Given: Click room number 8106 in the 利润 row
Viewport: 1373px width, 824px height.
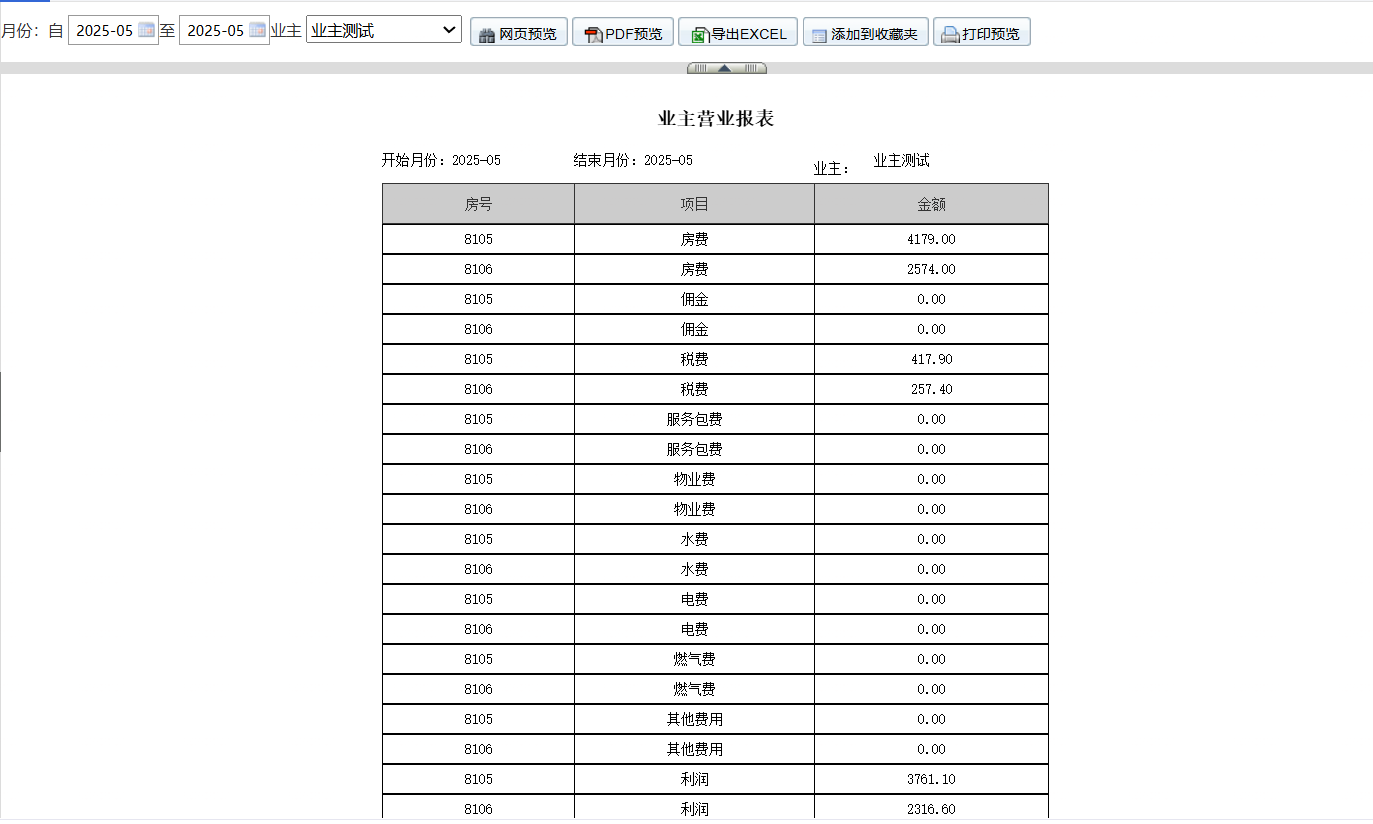Looking at the screenshot, I should [478, 809].
